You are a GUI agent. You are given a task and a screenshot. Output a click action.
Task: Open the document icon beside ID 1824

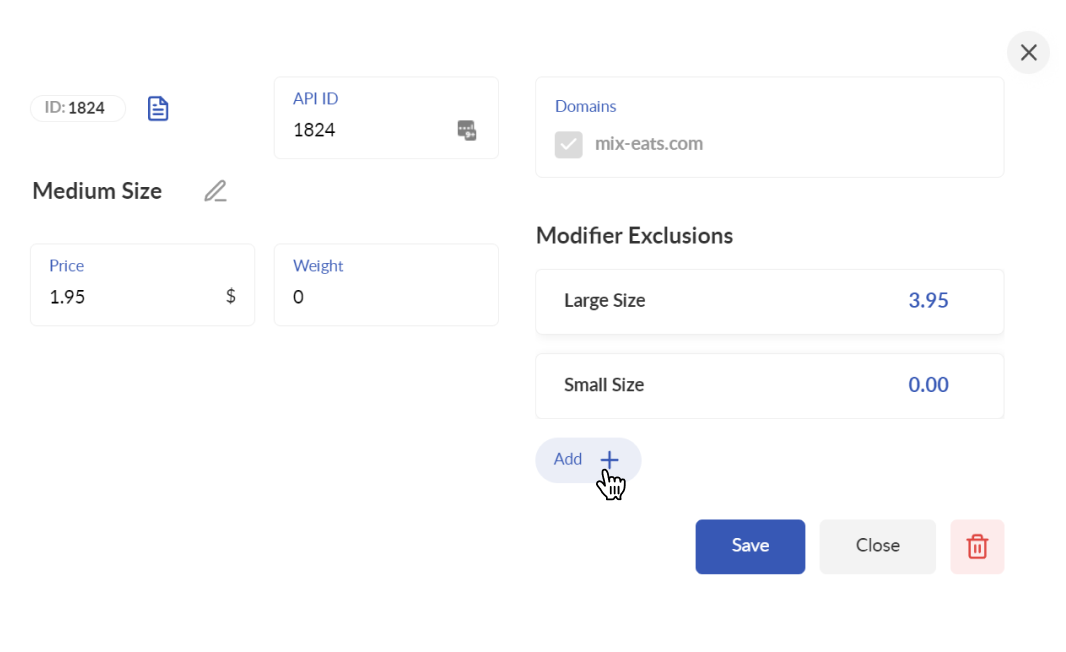pos(158,109)
